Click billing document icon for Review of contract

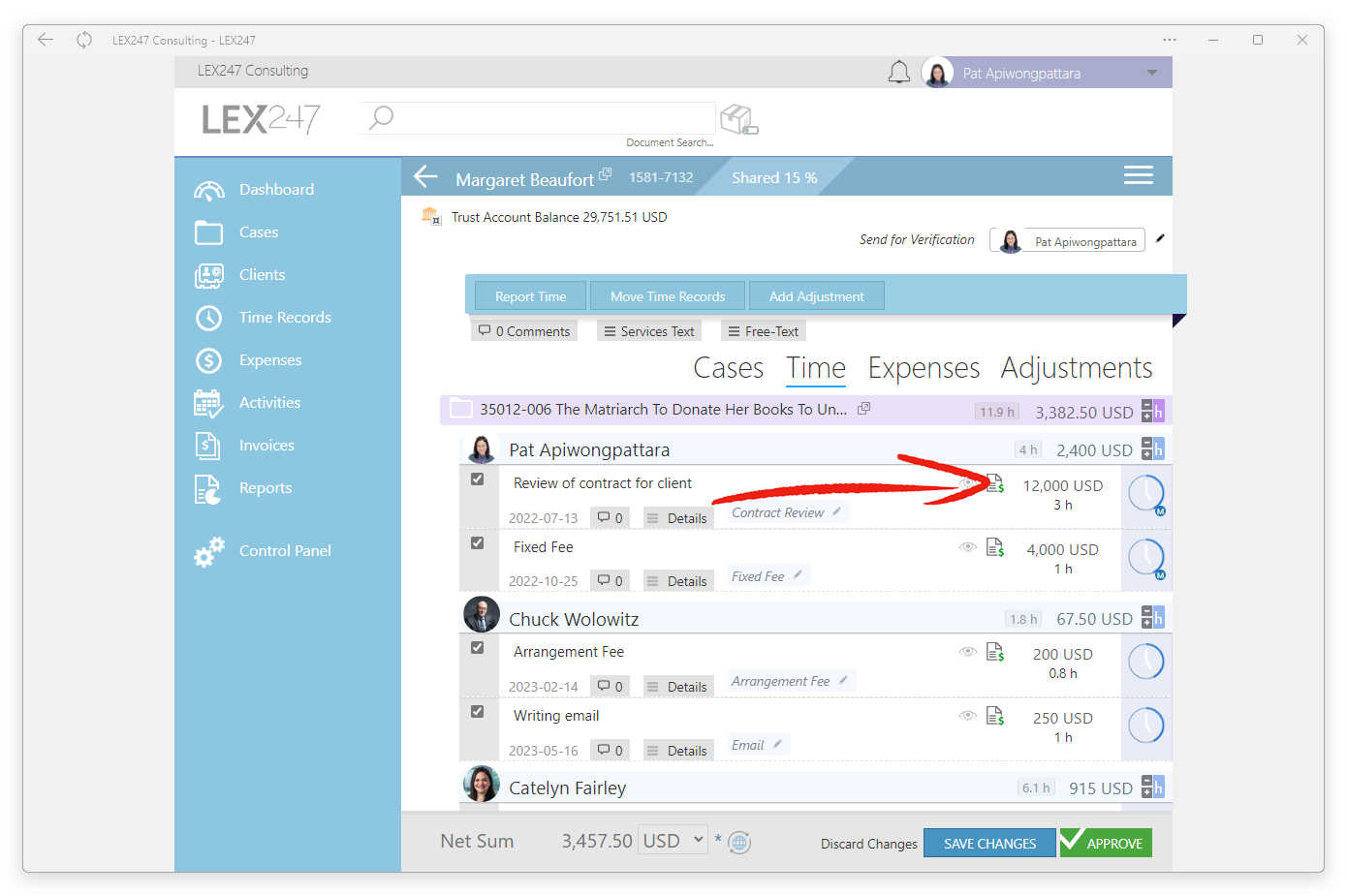coord(995,483)
